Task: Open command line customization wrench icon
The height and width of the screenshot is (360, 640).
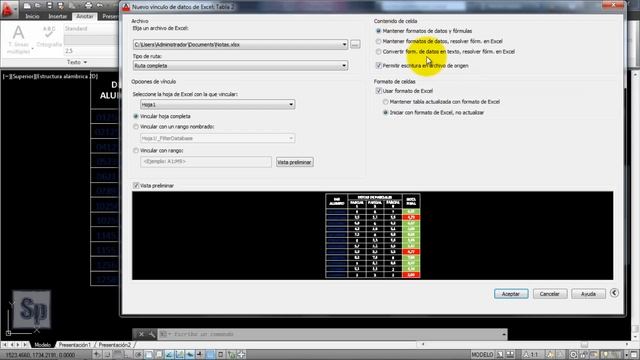Action: (x=152, y=334)
